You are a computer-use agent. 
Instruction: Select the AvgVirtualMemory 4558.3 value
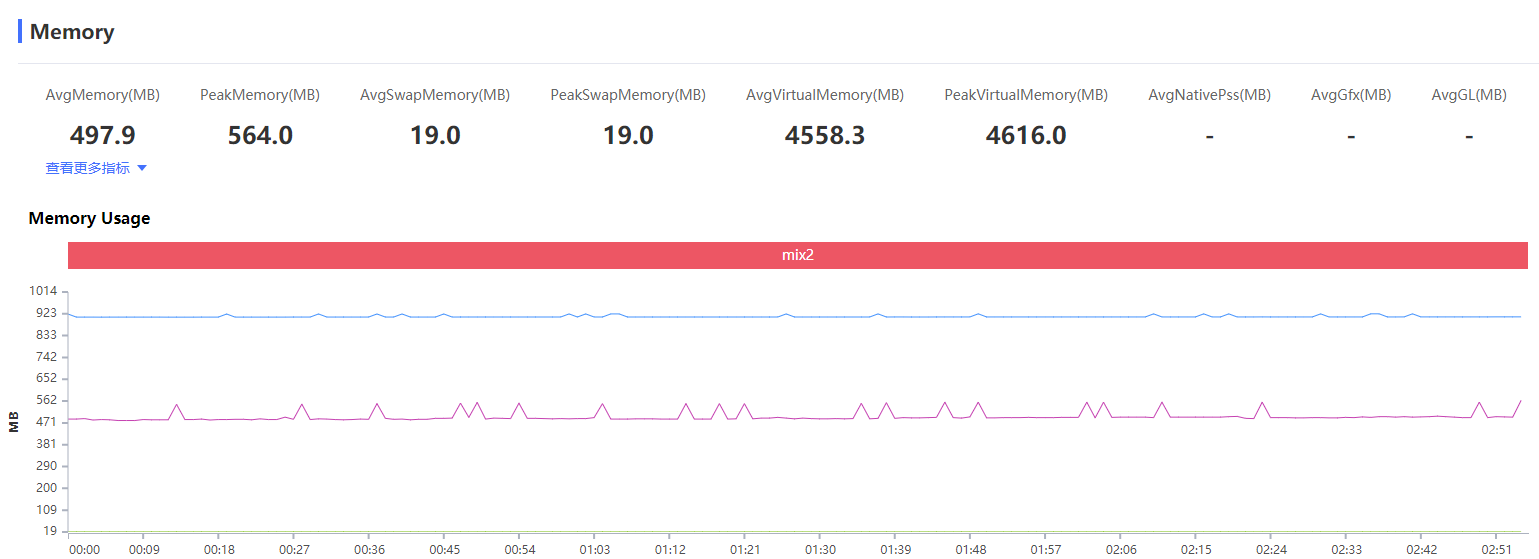click(x=825, y=135)
